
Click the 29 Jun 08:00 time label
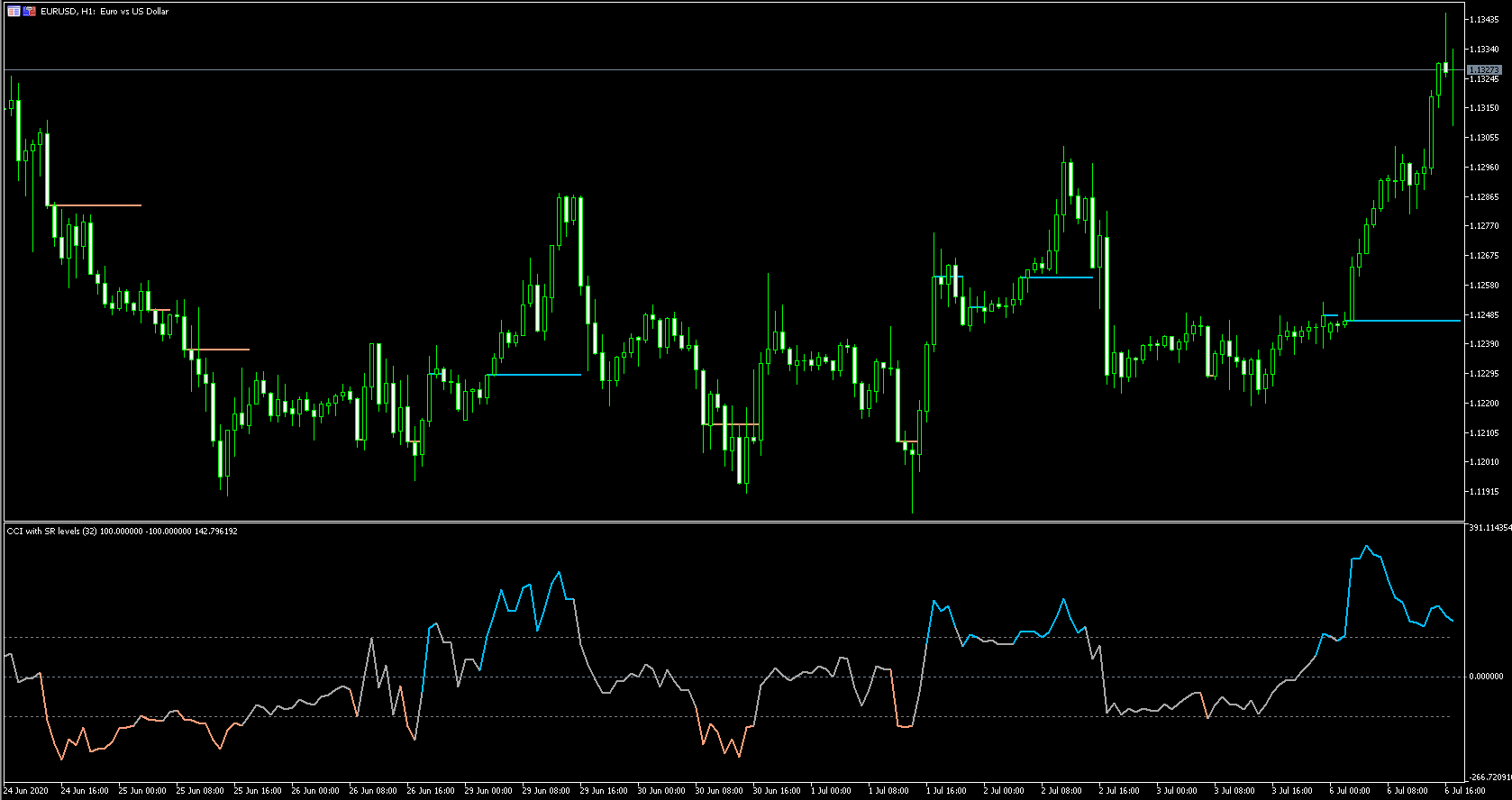pos(546,791)
